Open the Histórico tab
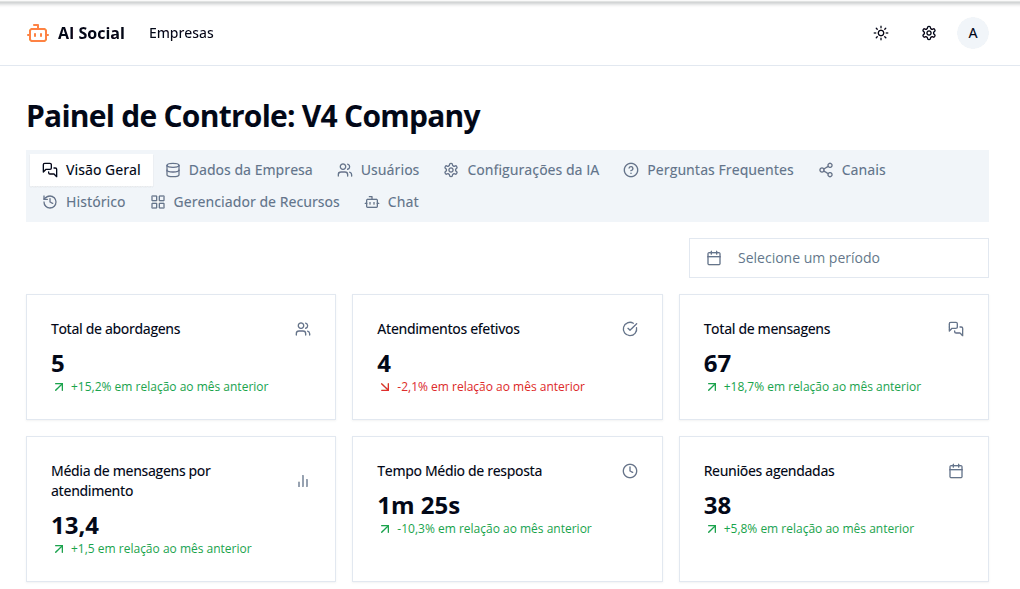The image size is (1020, 589). (x=84, y=202)
